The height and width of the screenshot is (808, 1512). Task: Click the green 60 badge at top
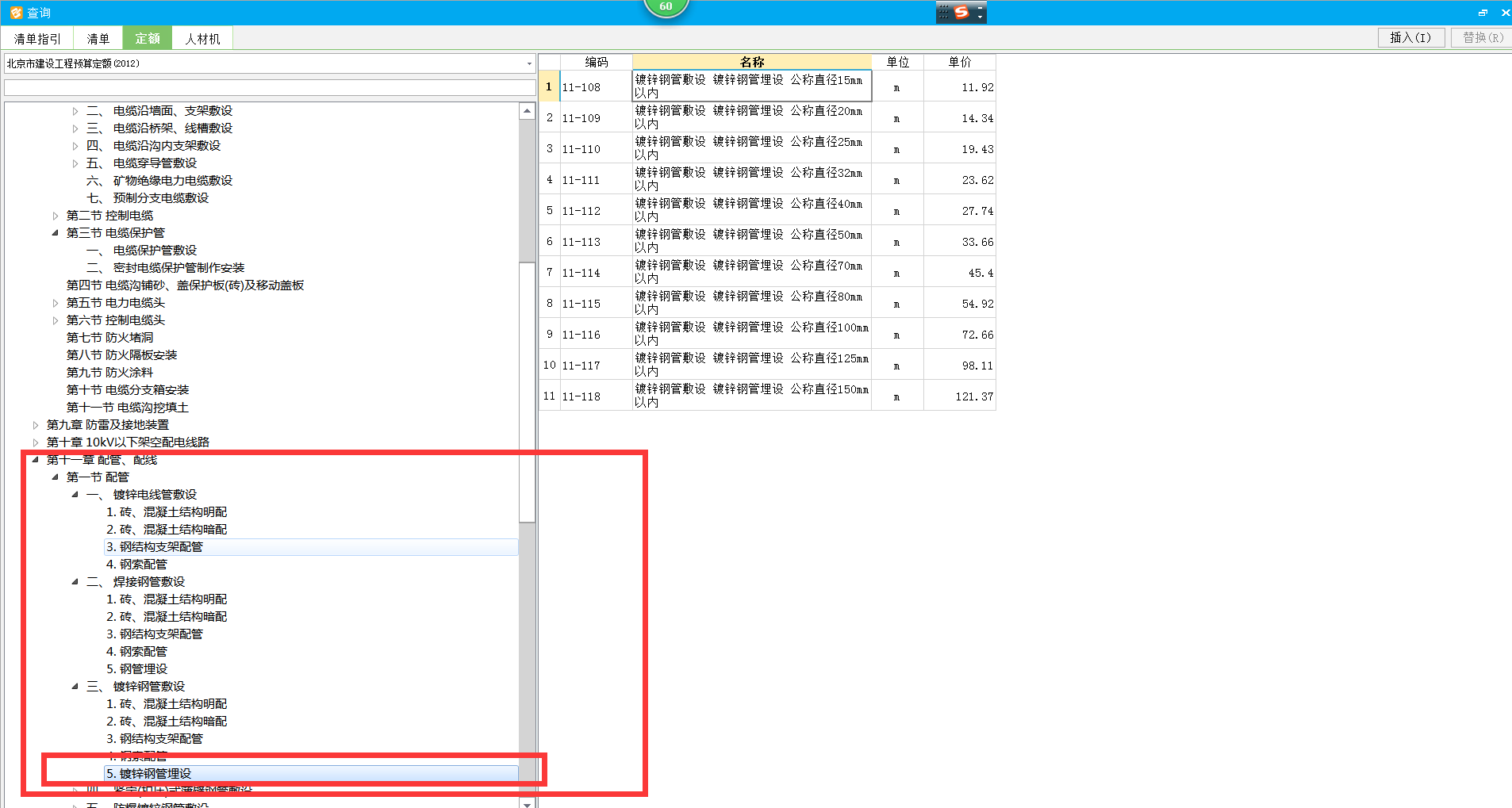[x=666, y=6]
